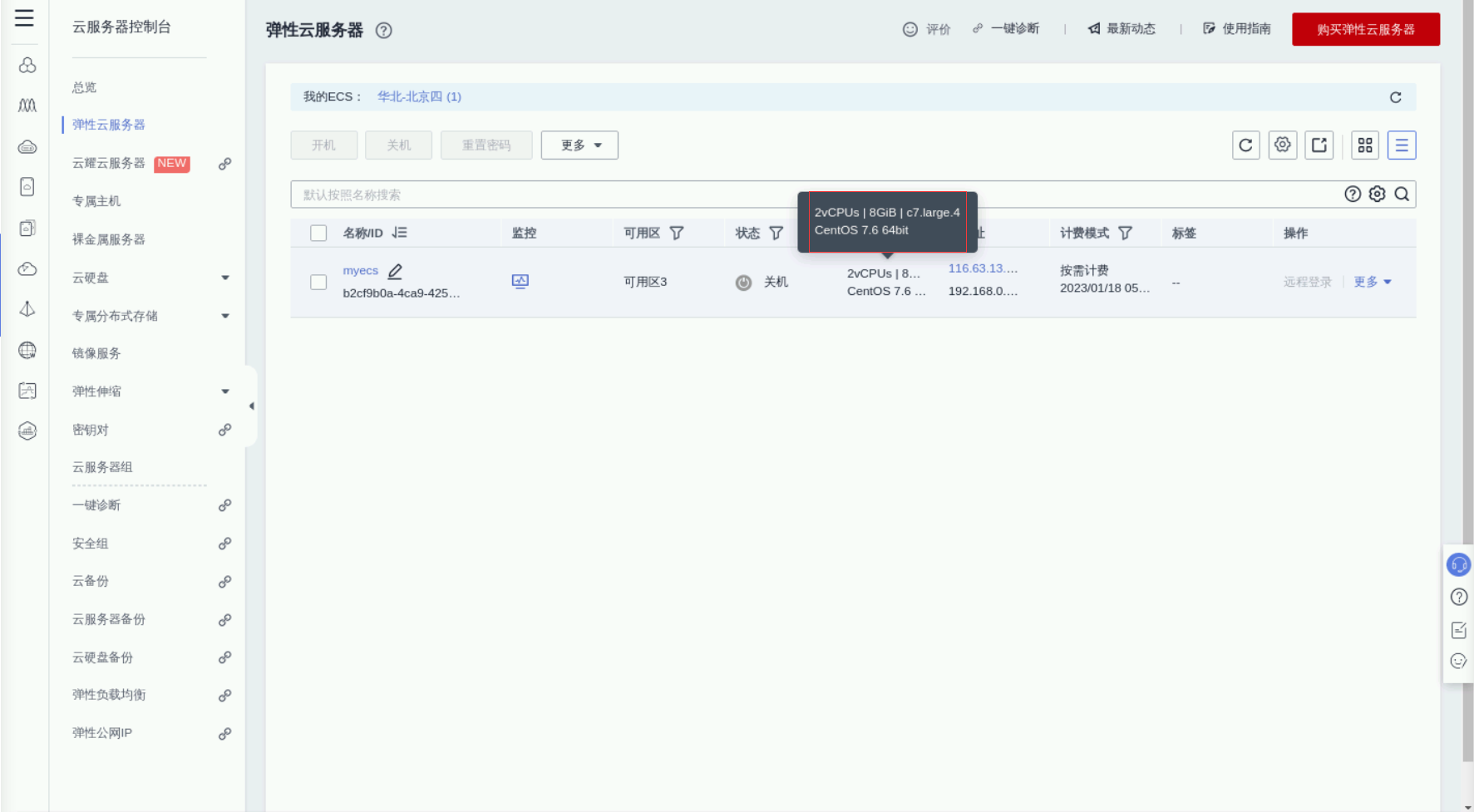
Task: Open 更多 actions for myecs row
Action: pos(1373,283)
